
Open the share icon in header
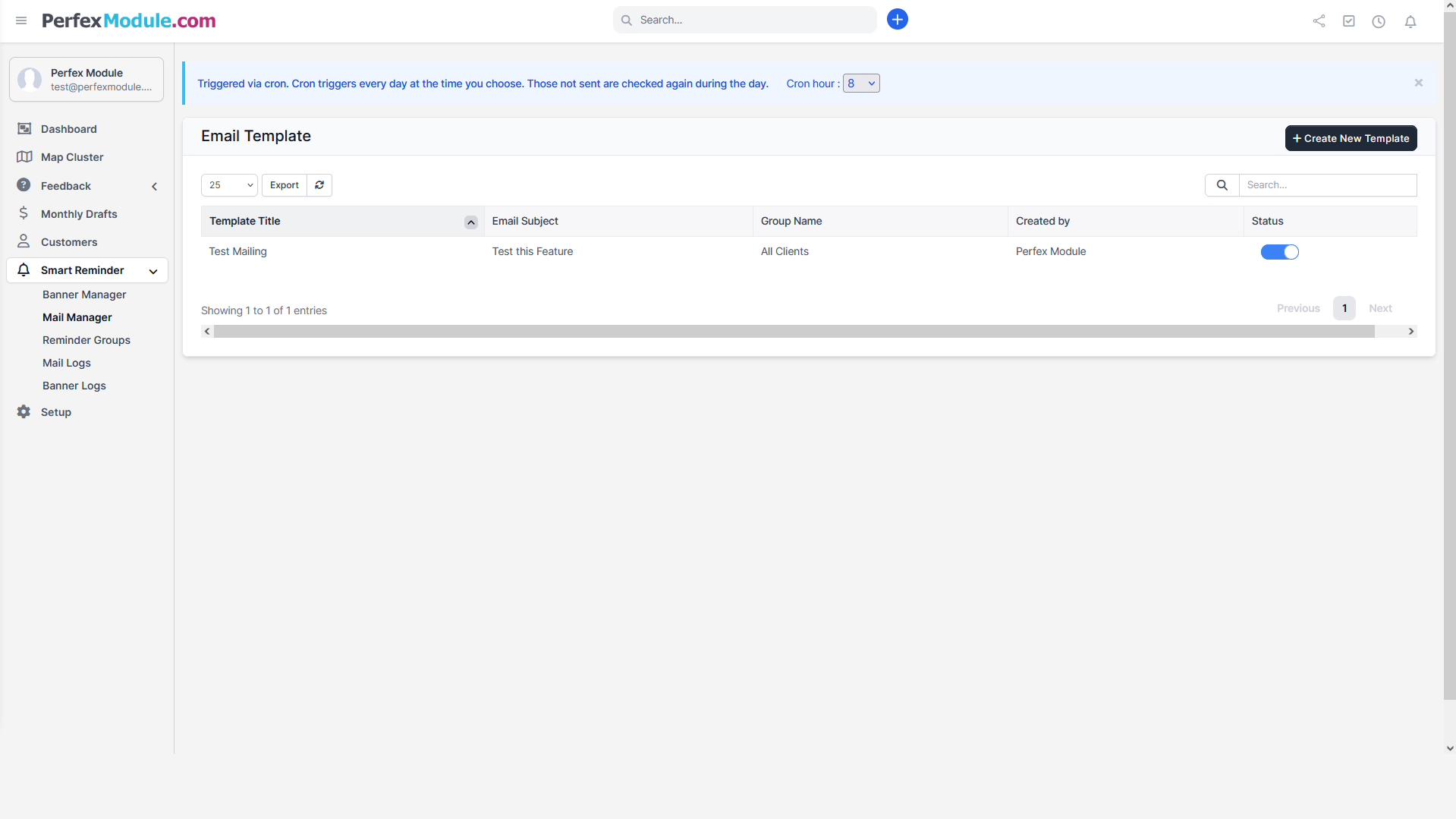(x=1319, y=21)
